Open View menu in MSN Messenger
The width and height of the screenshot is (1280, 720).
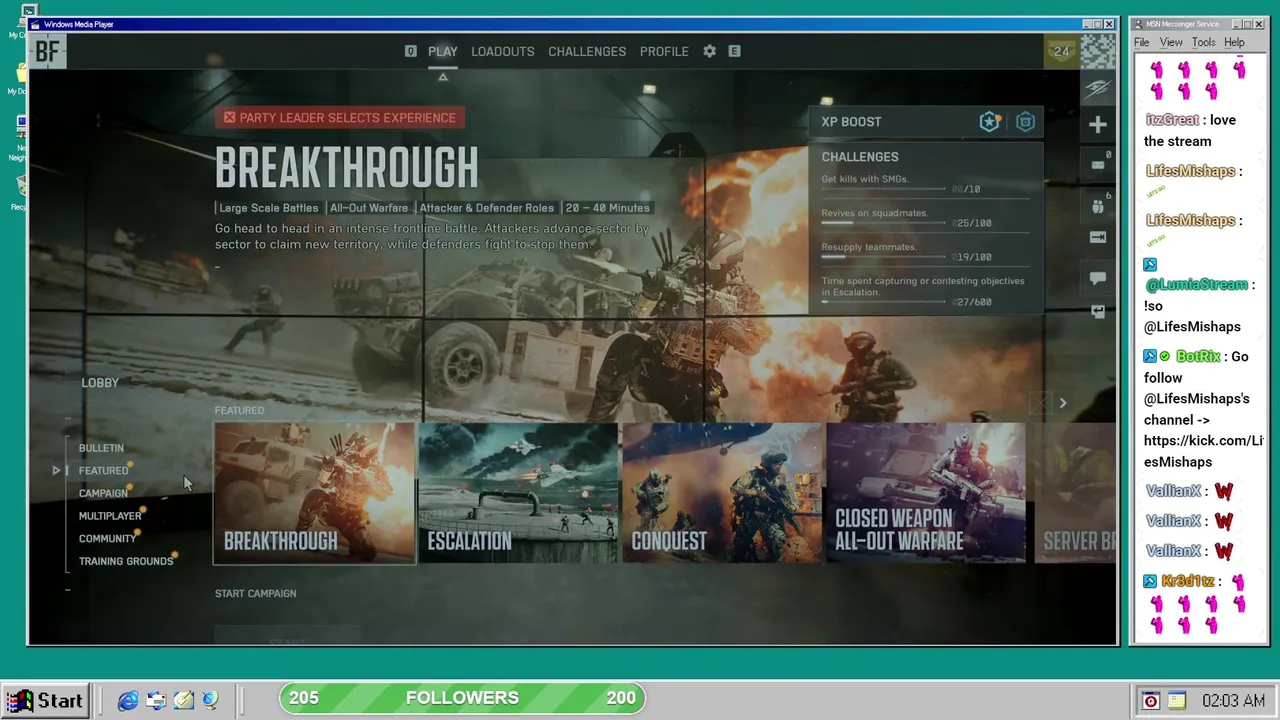pyautogui.click(x=1171, y=43)
